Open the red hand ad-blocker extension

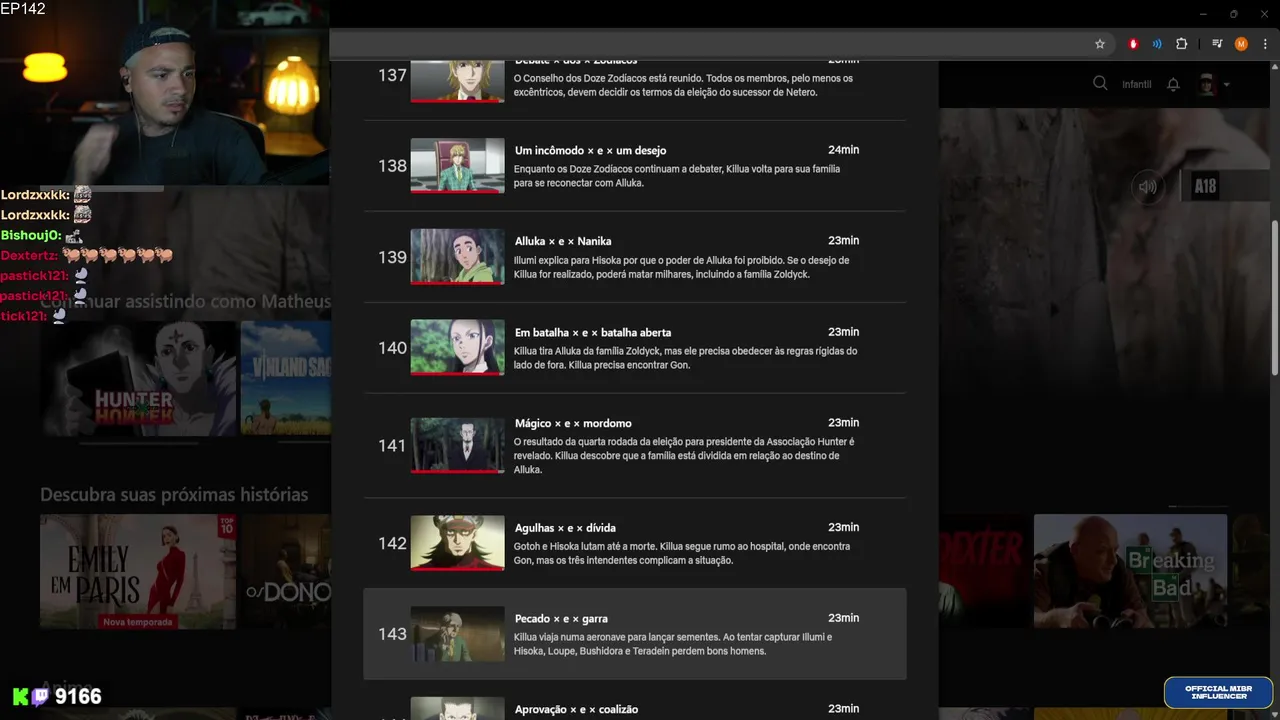pyautogui.click(x=1133, y=44)
